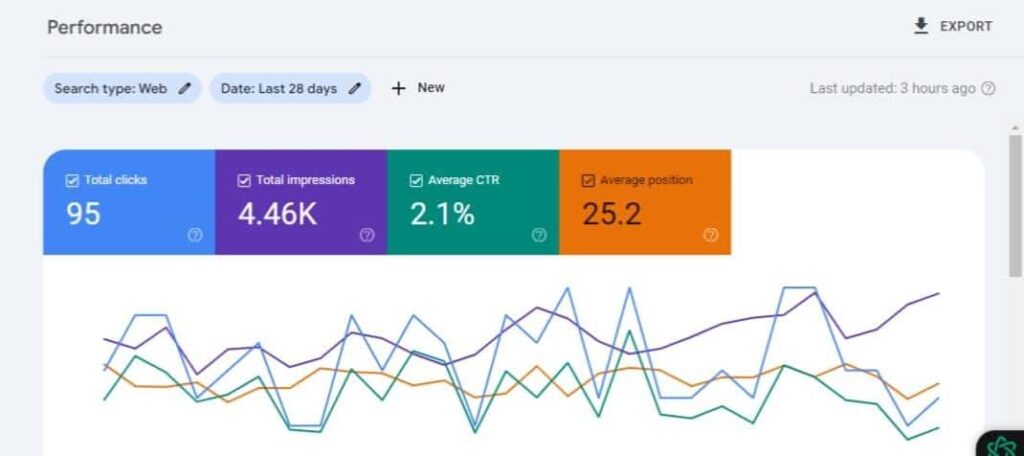Open help icon on Average position card
Image resolution: width=1024 pixels, height=456 pixels.
coord(711,235)
